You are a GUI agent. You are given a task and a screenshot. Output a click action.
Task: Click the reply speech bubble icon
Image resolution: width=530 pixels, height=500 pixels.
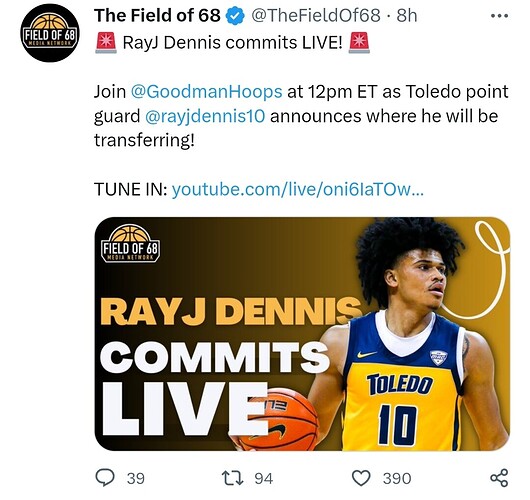pyautogui.click(x=105, y=478)
